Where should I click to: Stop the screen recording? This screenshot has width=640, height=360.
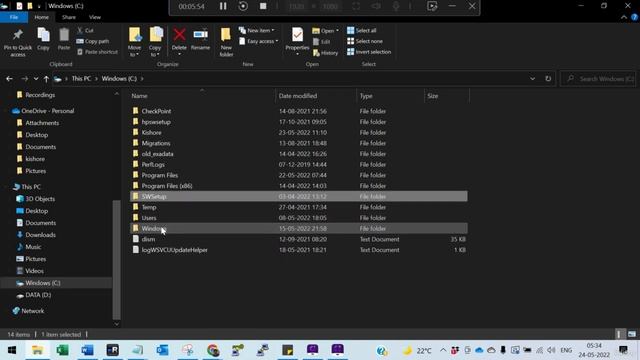pos(263,6)
